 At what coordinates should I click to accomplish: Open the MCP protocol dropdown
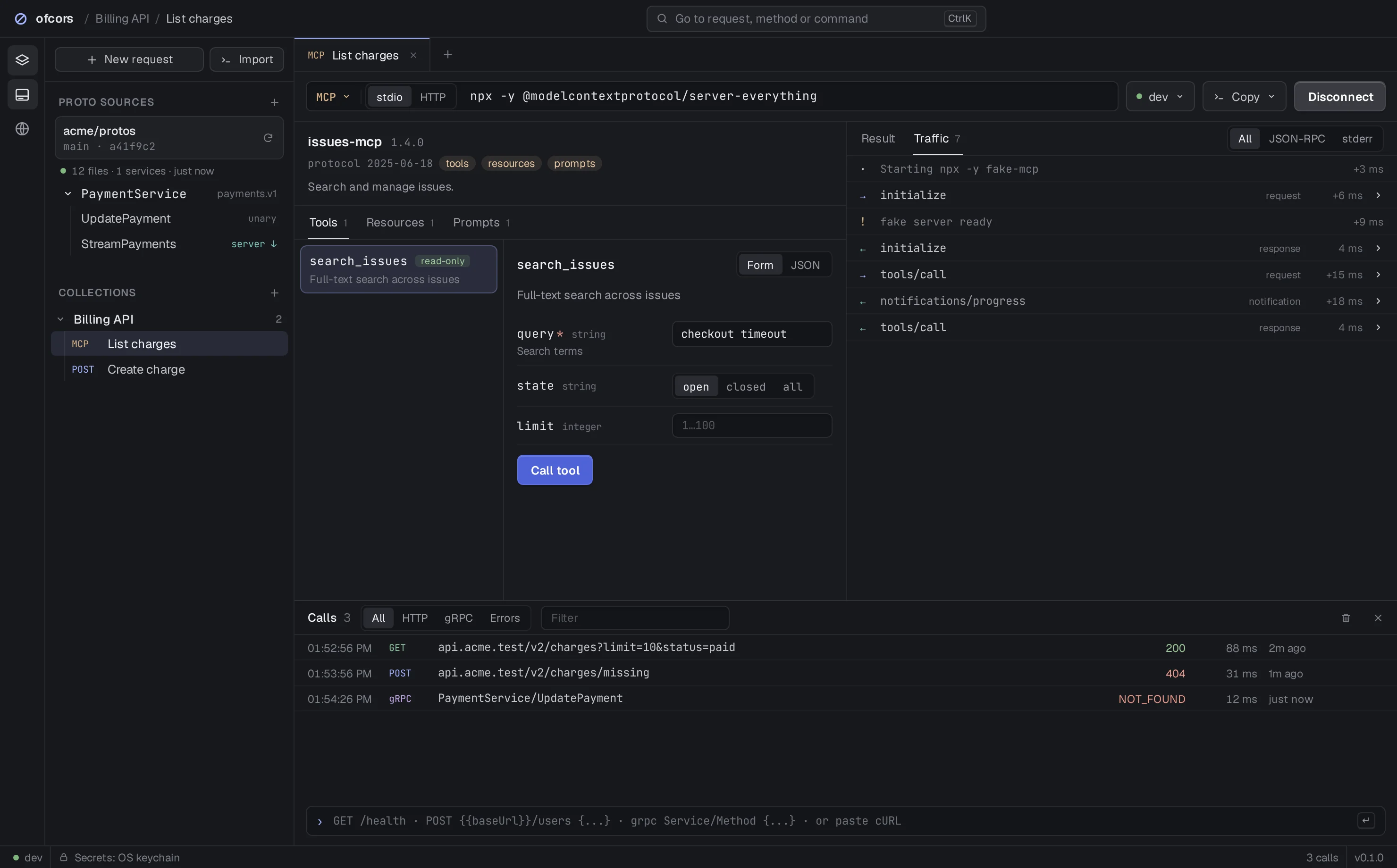333,97
